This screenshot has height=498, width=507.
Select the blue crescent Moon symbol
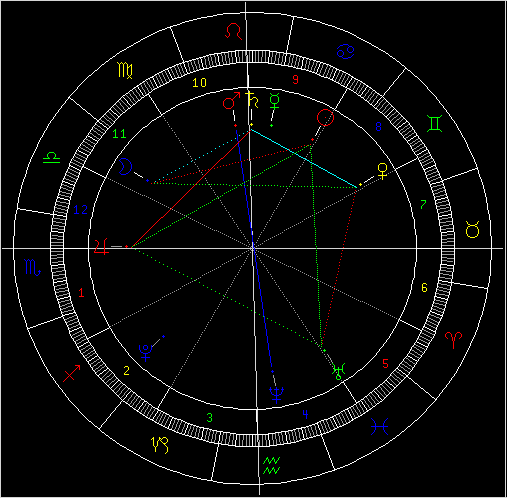126,166
